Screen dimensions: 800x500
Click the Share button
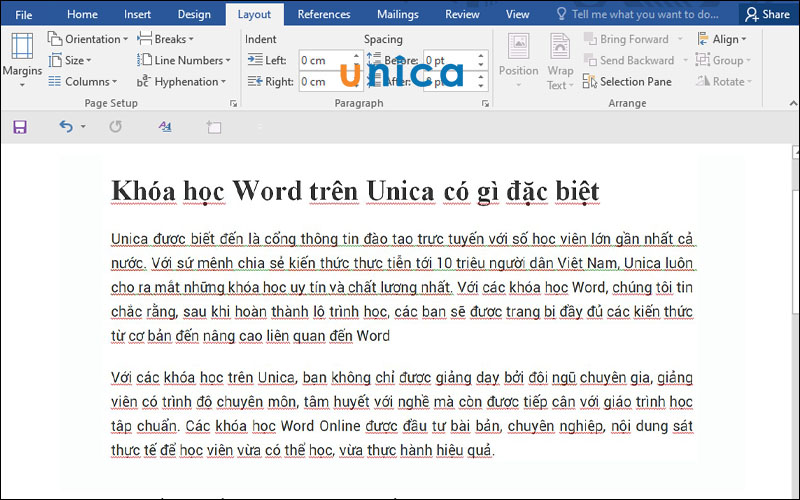click(x=767, y=14)
